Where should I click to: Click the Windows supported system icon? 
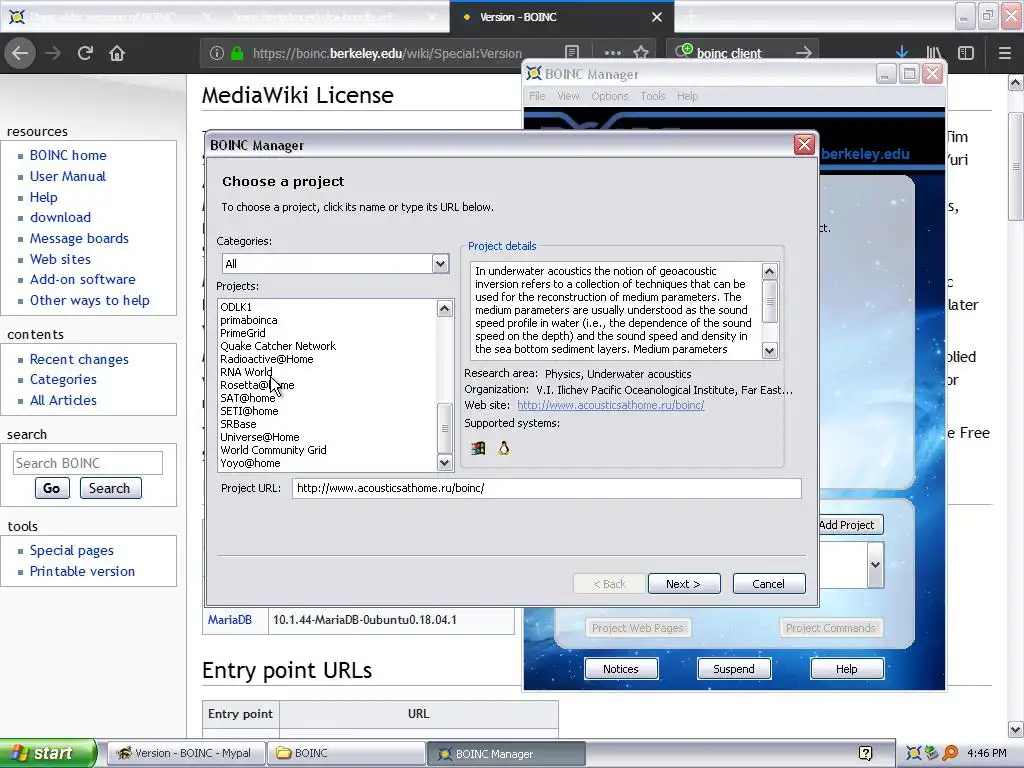click(478, 448)
